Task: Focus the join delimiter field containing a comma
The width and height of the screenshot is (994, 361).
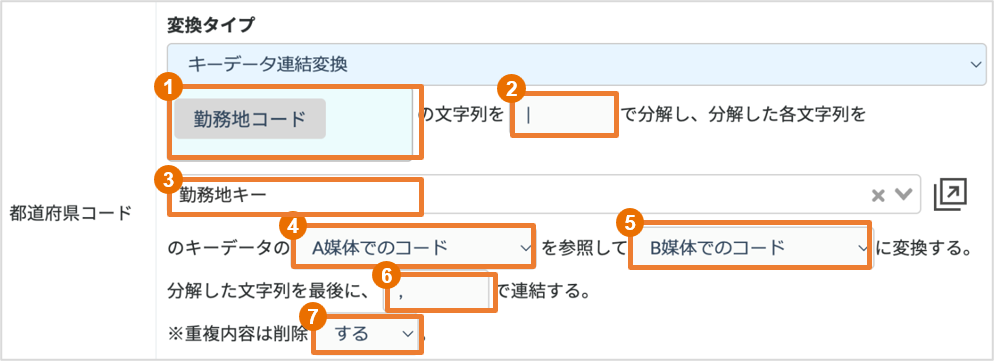Action: point(438,292)
